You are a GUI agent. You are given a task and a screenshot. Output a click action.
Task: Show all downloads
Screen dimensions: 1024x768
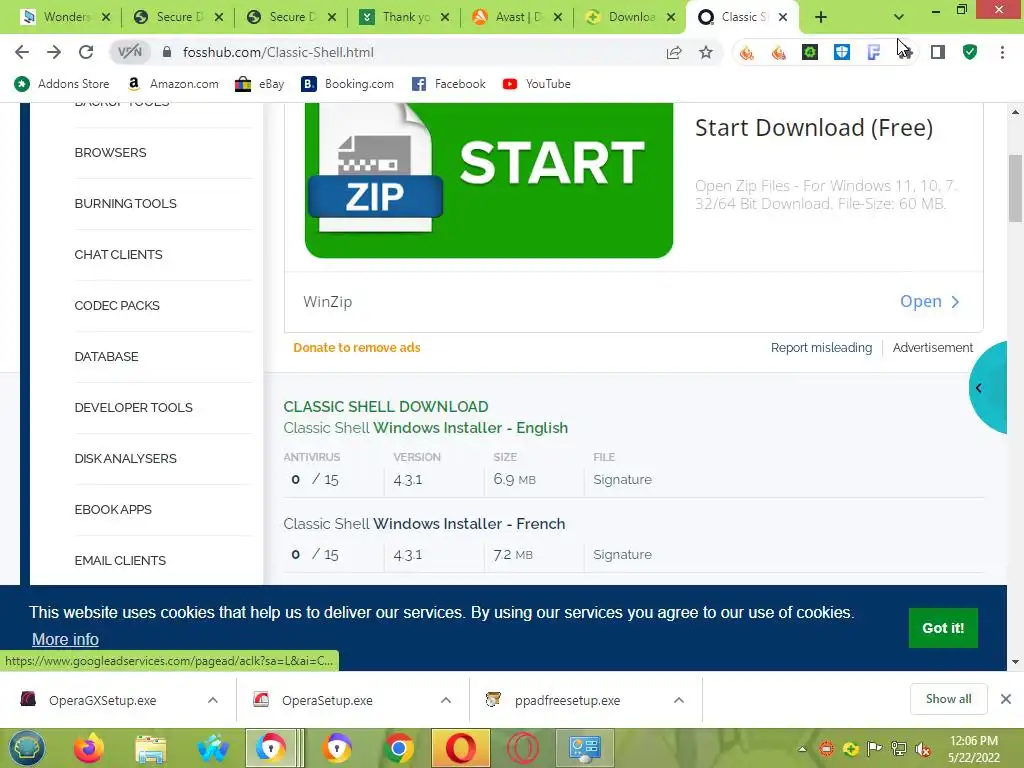click(x=948, y=699)
